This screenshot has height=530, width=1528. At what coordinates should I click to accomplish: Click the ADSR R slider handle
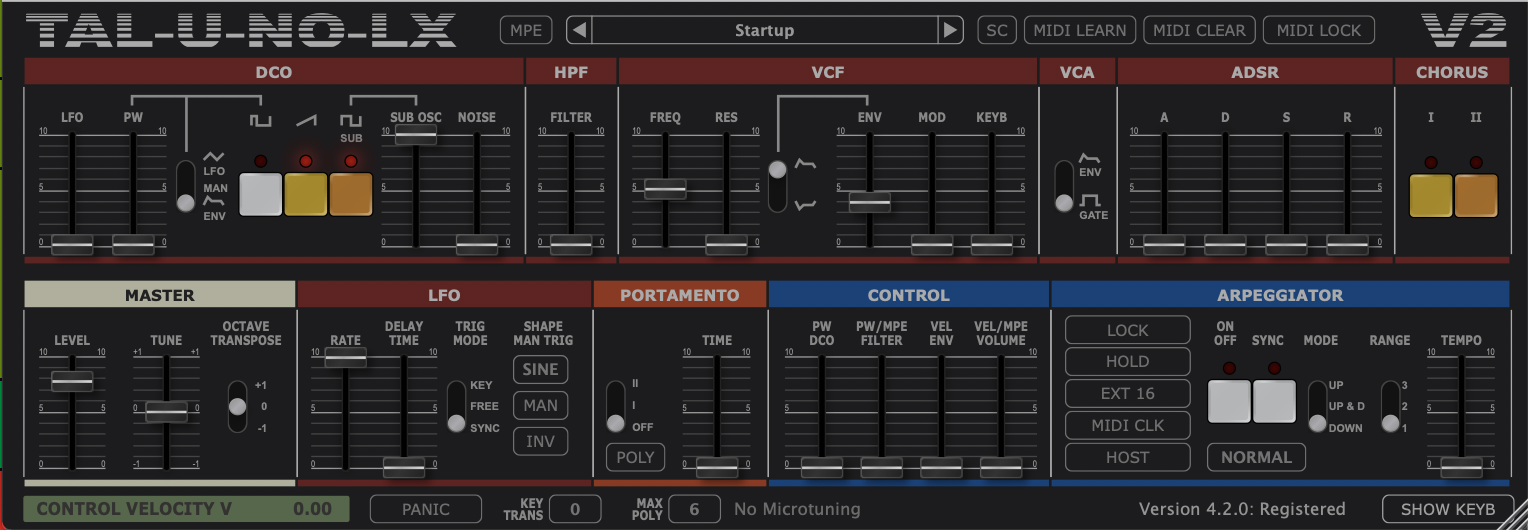pyautogui.click(x=1347, y=243)
